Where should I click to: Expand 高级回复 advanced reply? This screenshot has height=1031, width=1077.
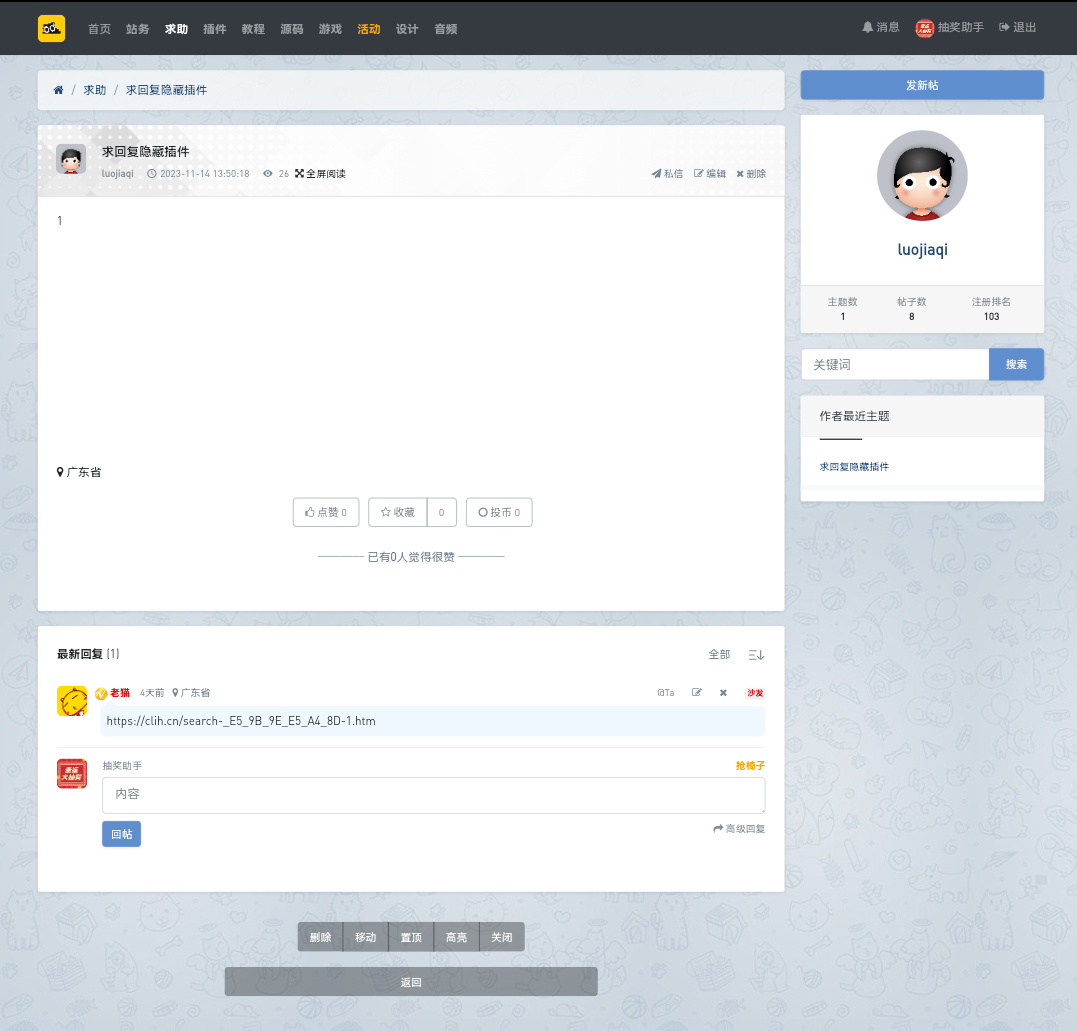pos(739,829)
